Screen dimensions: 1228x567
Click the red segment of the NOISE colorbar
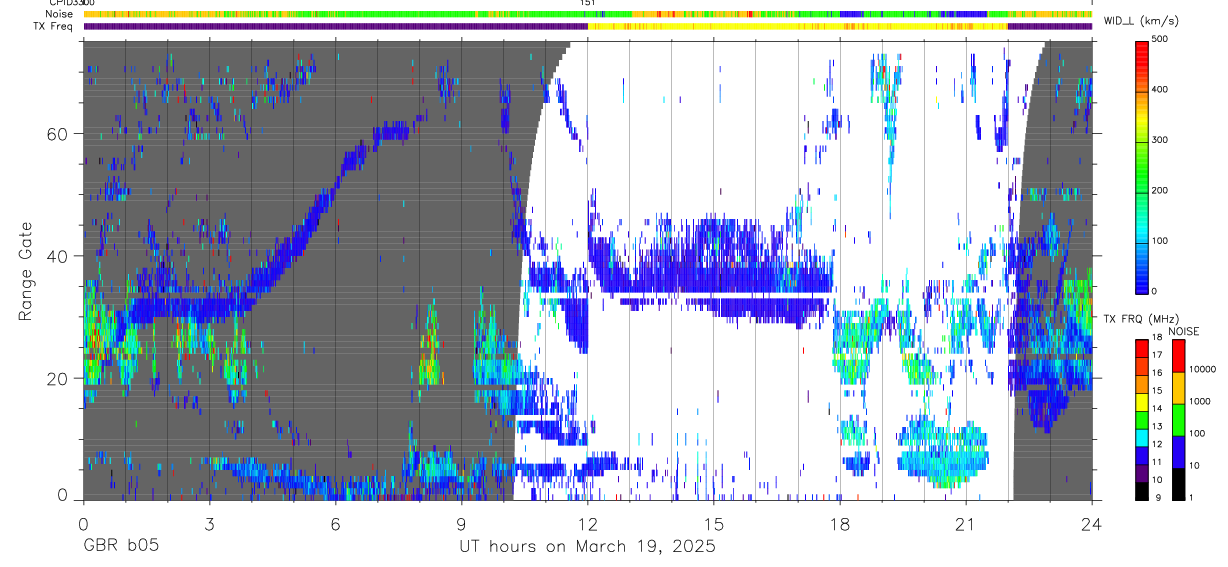[x=1178, y=356]
